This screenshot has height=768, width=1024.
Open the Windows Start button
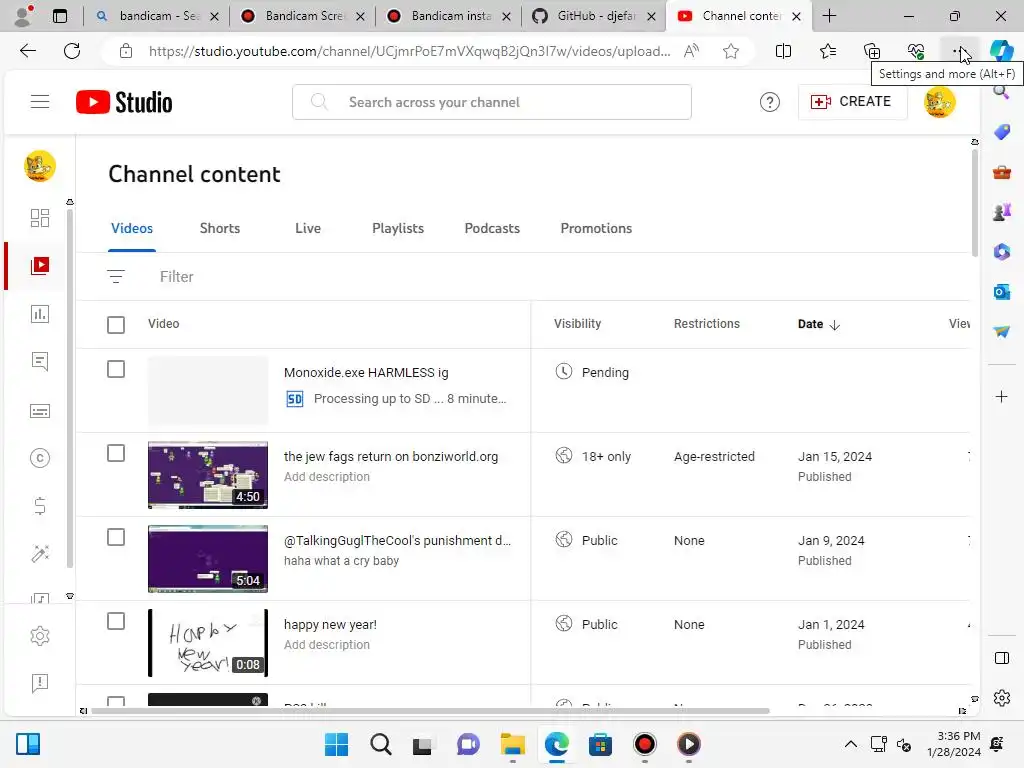tap(336, 744)
